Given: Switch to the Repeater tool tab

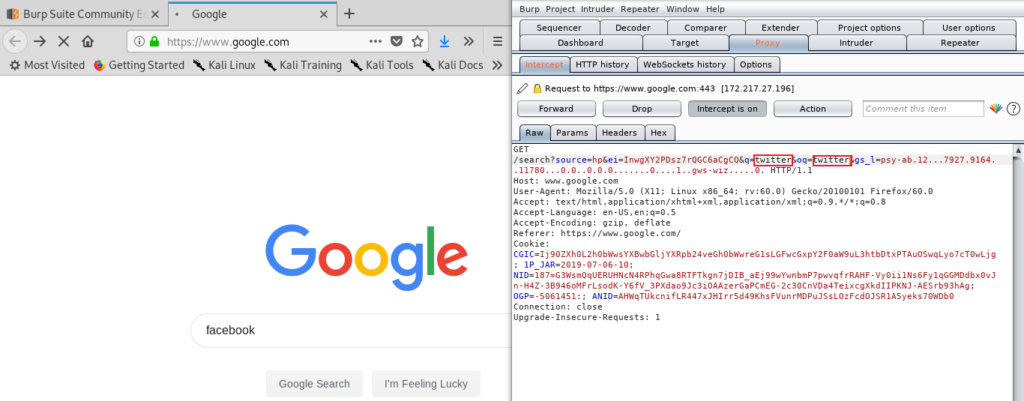Looking at the screenshot, I should [x=959, y=43].
